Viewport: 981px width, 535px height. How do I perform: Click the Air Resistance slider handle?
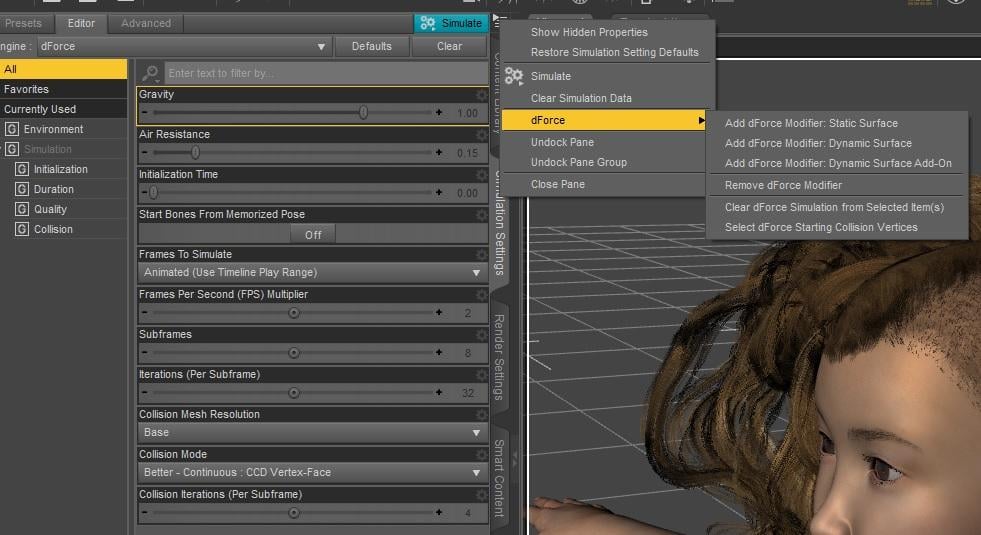coord(195,153)
